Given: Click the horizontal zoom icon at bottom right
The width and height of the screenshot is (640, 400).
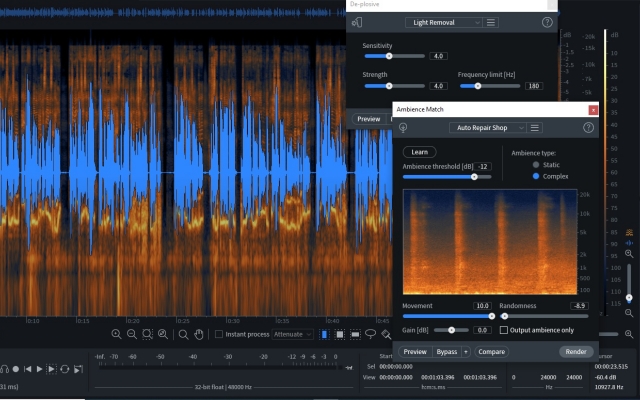Looking at the screenshot, I should point(629,334).
